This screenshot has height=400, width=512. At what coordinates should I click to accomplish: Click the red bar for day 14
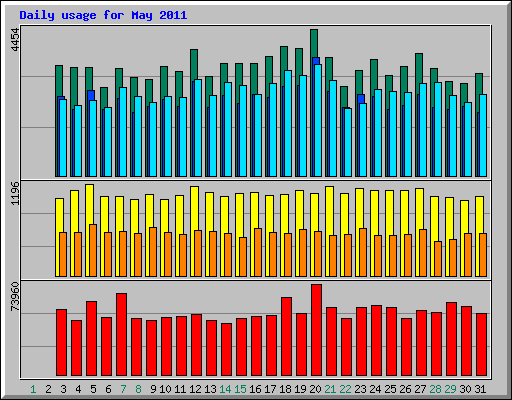(226, 350)
